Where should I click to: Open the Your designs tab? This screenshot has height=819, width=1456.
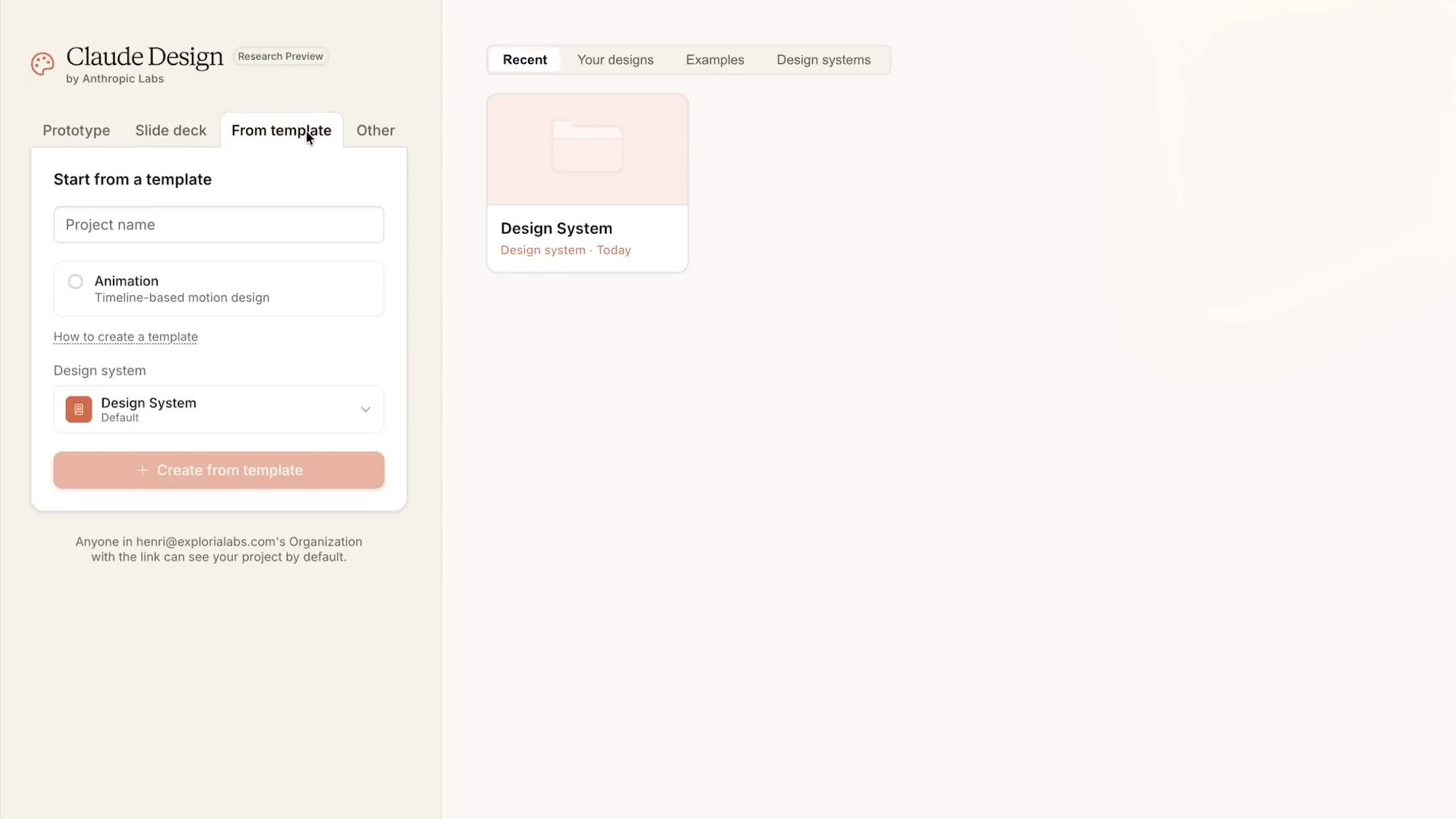(x=615, y=60)
